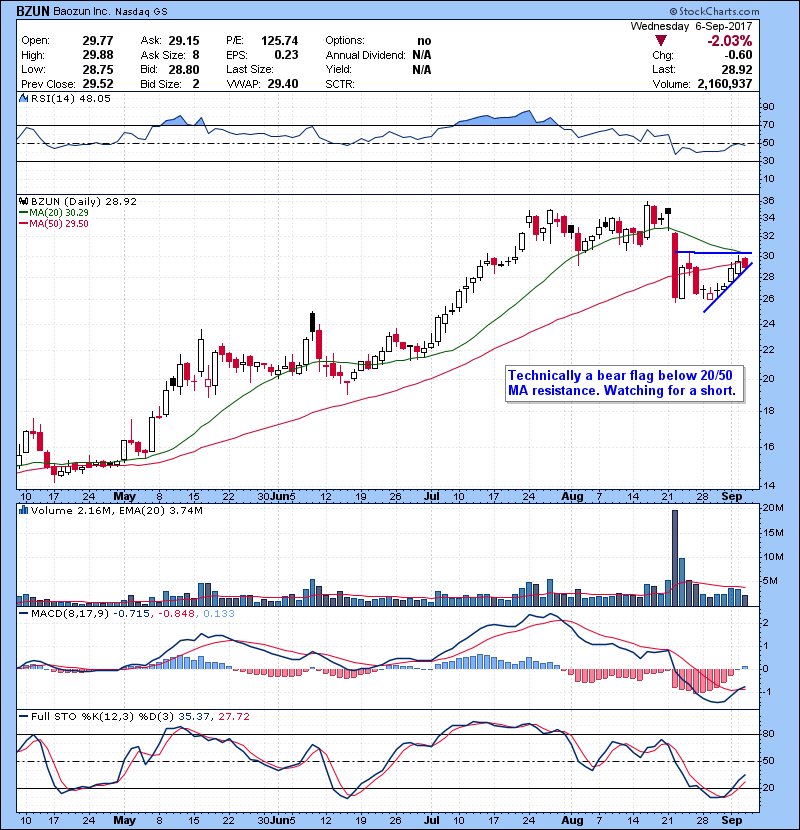Click the Ask Size value 8
Viewport: 800px width, 830px height.
tap(196, 55)
